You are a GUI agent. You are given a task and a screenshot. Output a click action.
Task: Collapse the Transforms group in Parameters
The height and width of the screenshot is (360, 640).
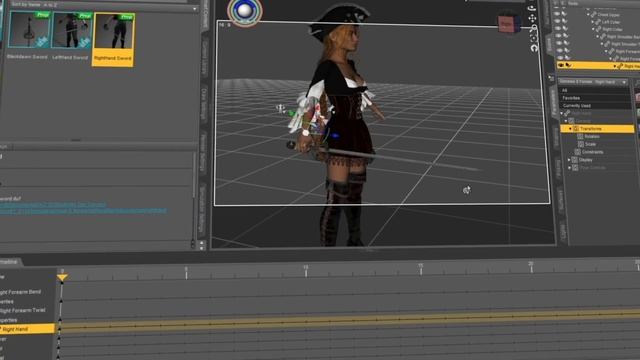(x=570, y=129)
